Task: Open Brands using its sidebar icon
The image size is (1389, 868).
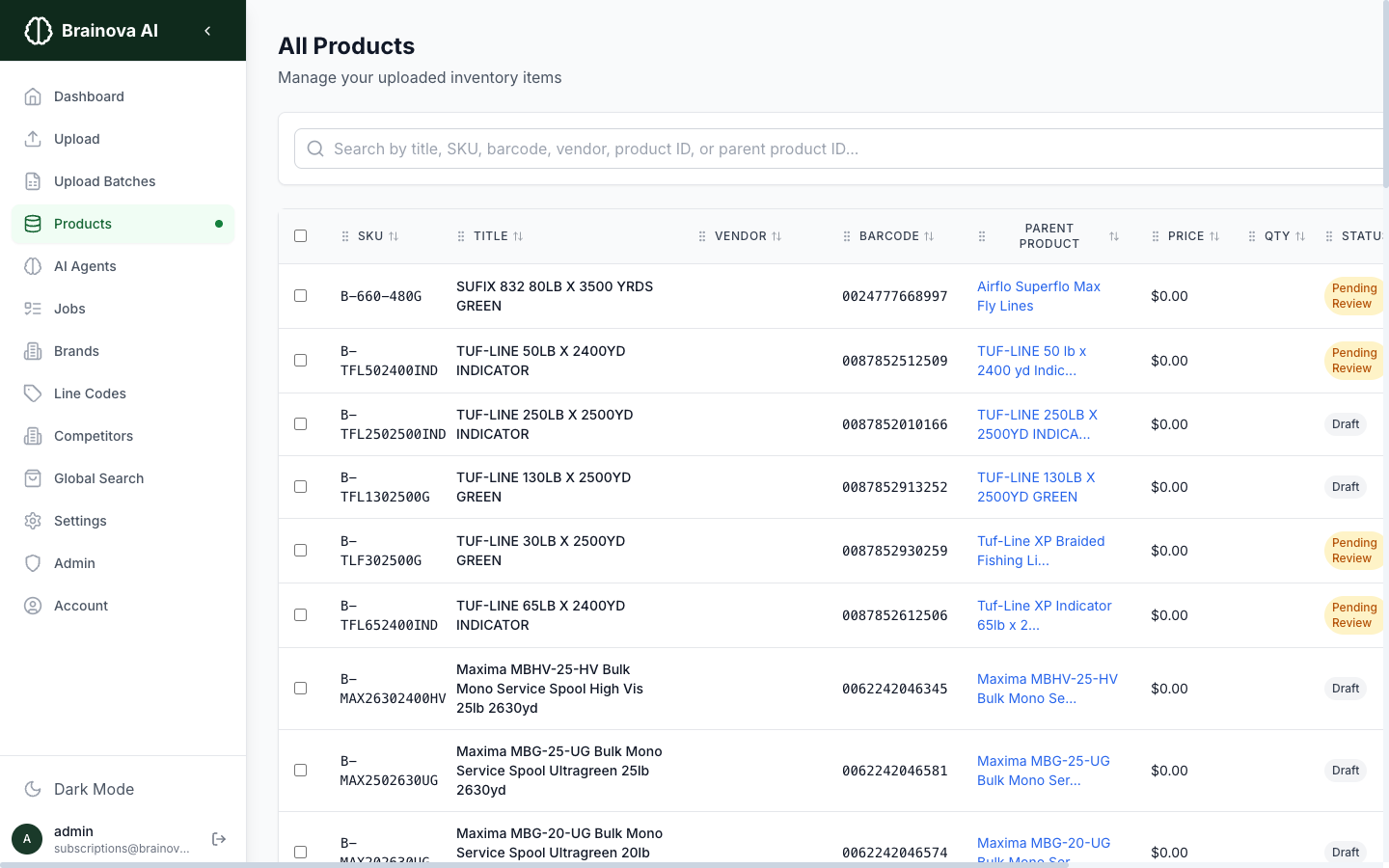Action: [x=33, y=351]
